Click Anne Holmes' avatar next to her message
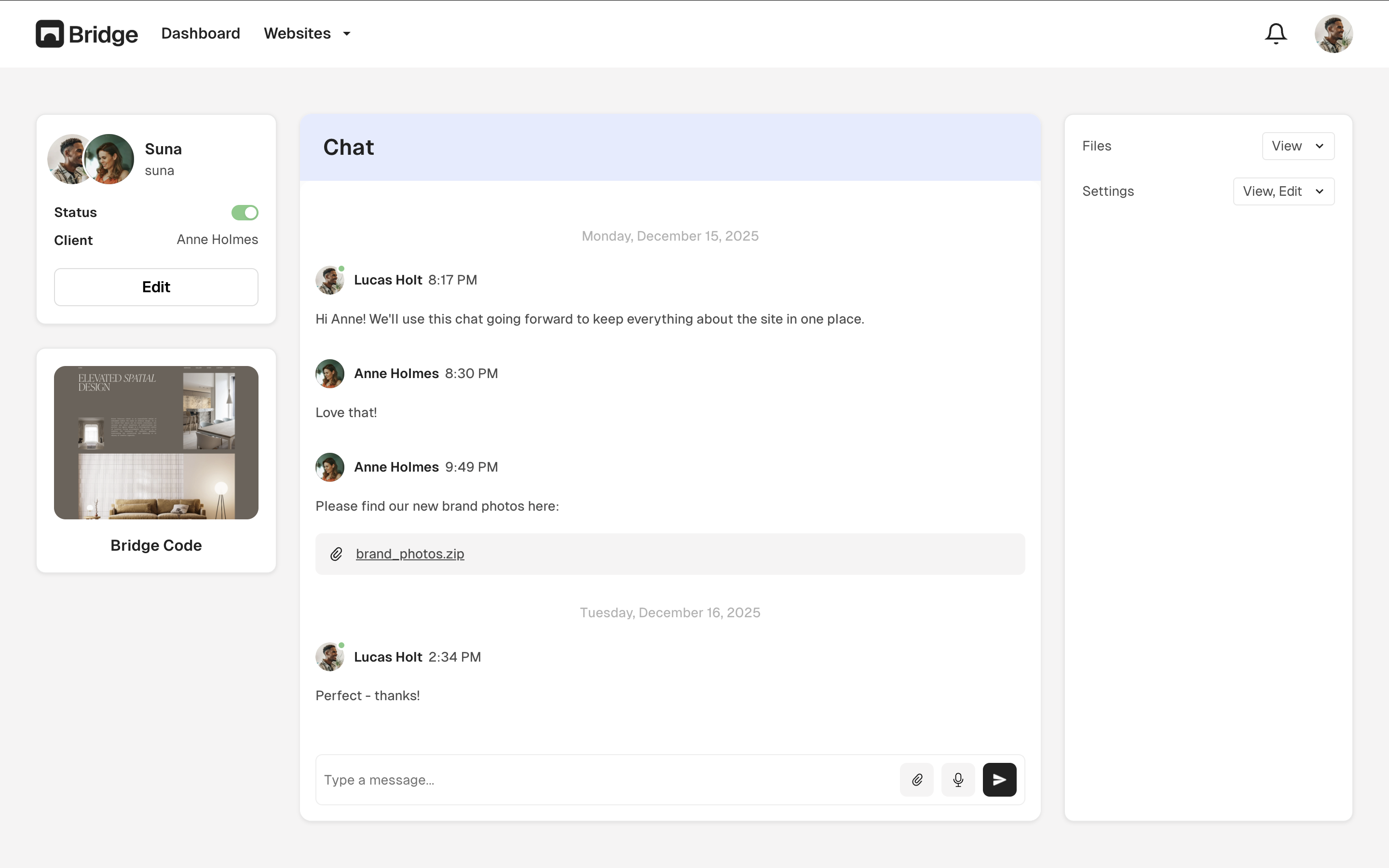 pyautogui.click(x=329, y=373)
